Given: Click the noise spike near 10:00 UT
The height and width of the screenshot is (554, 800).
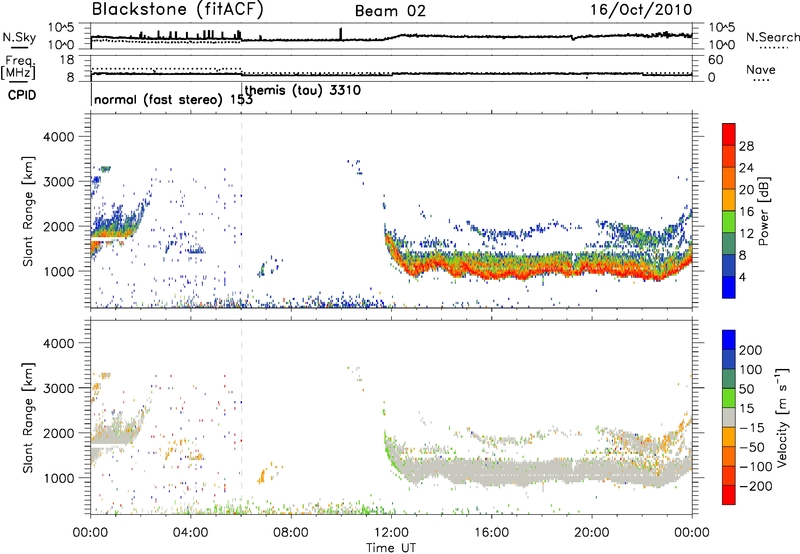Looking at the screenshot, I should click(340, 34).
